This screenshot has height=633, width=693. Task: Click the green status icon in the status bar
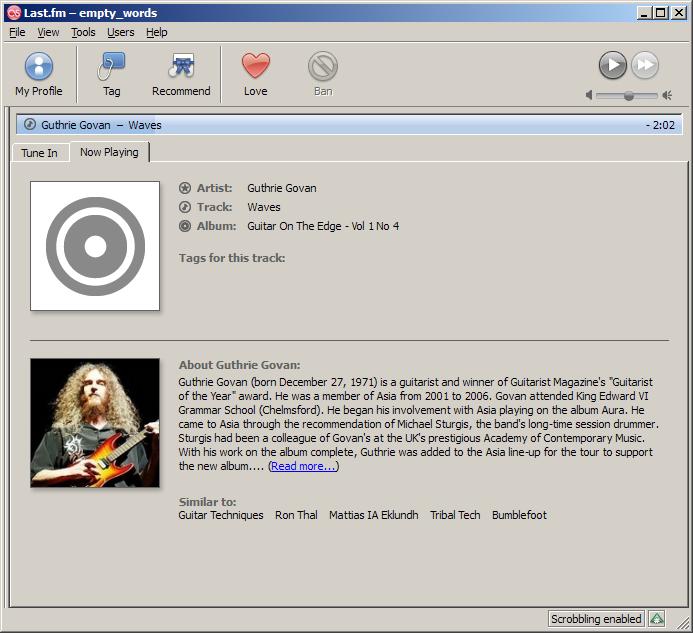(657, 619)
